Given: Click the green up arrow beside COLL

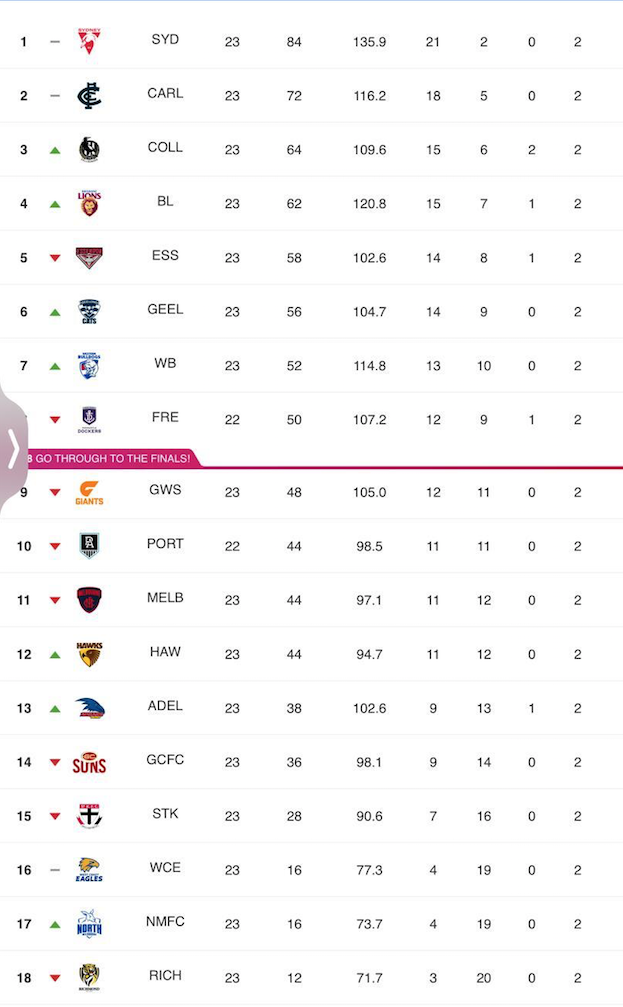Looking at the screenshot, I should (x=53, y=148).
